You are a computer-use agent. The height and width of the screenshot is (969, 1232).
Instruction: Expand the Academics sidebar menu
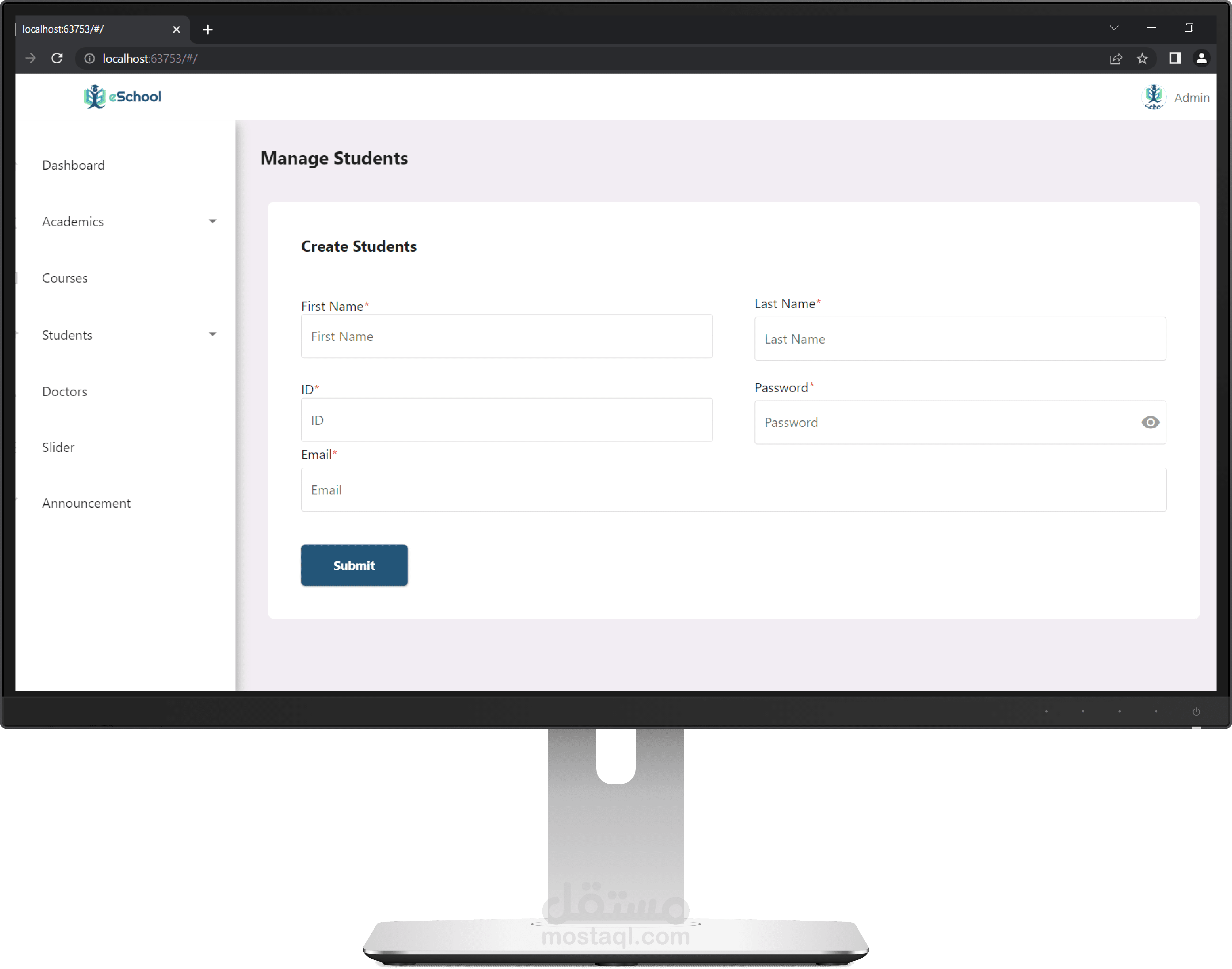[213, 221]
